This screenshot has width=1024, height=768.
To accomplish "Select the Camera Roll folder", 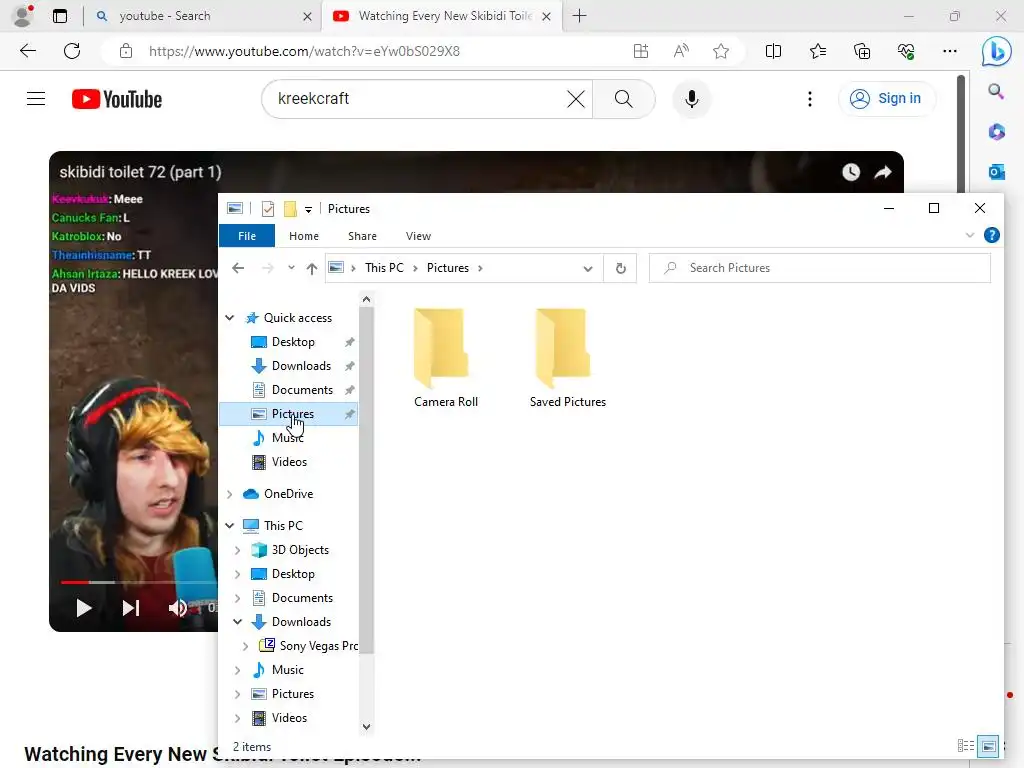I will (x=445, y=358).
